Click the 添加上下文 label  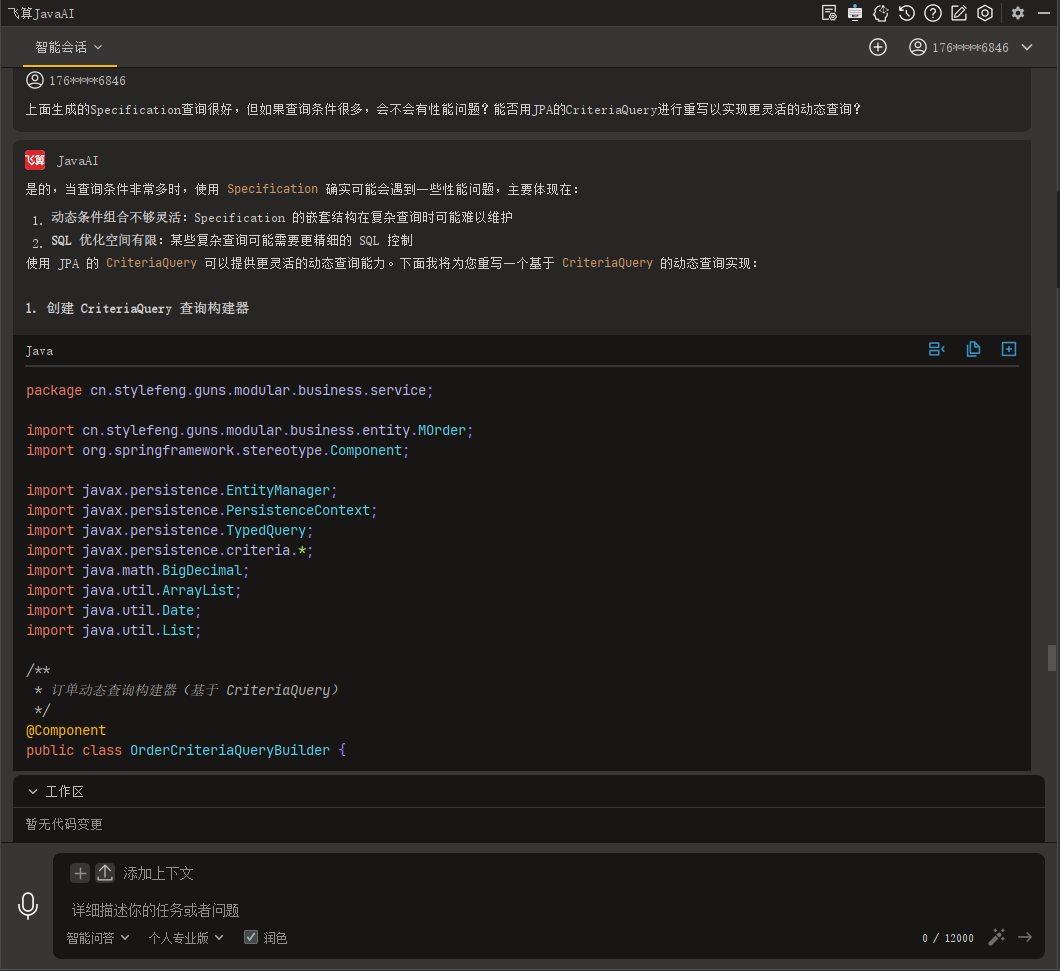coord(158,874)
